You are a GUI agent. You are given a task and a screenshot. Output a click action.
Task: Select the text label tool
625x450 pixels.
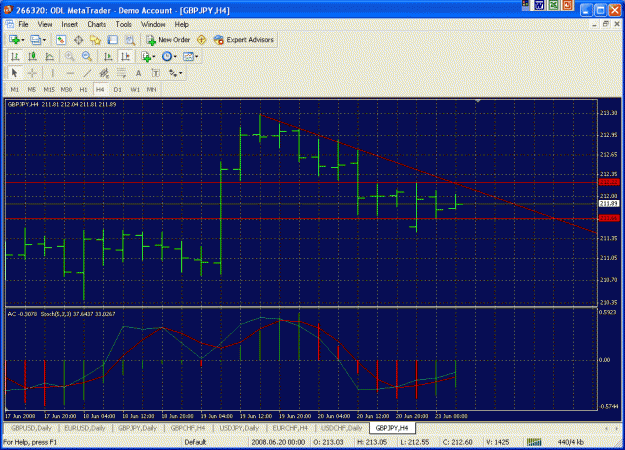pyautogui.click(x=156, y=73)
